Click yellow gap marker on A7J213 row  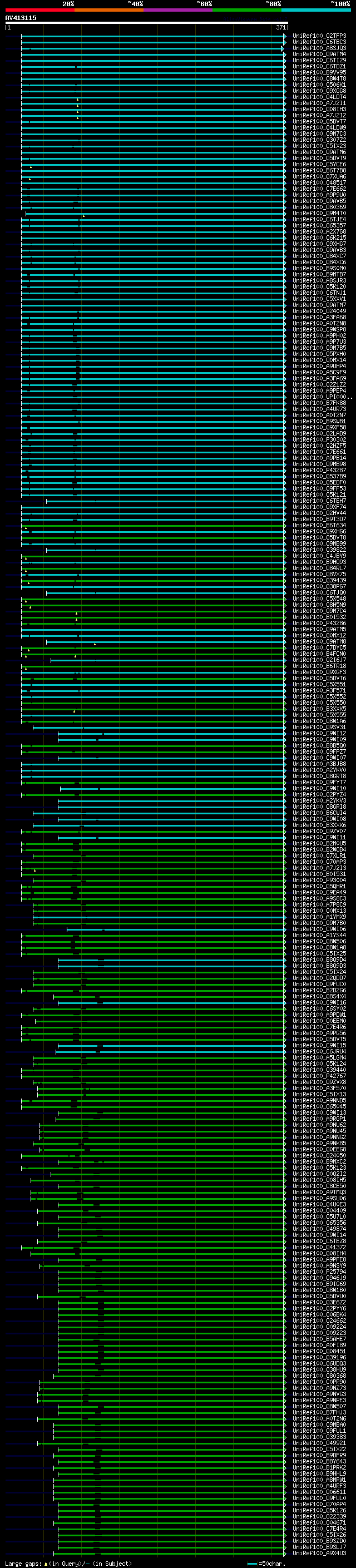[x=34, y=870]
